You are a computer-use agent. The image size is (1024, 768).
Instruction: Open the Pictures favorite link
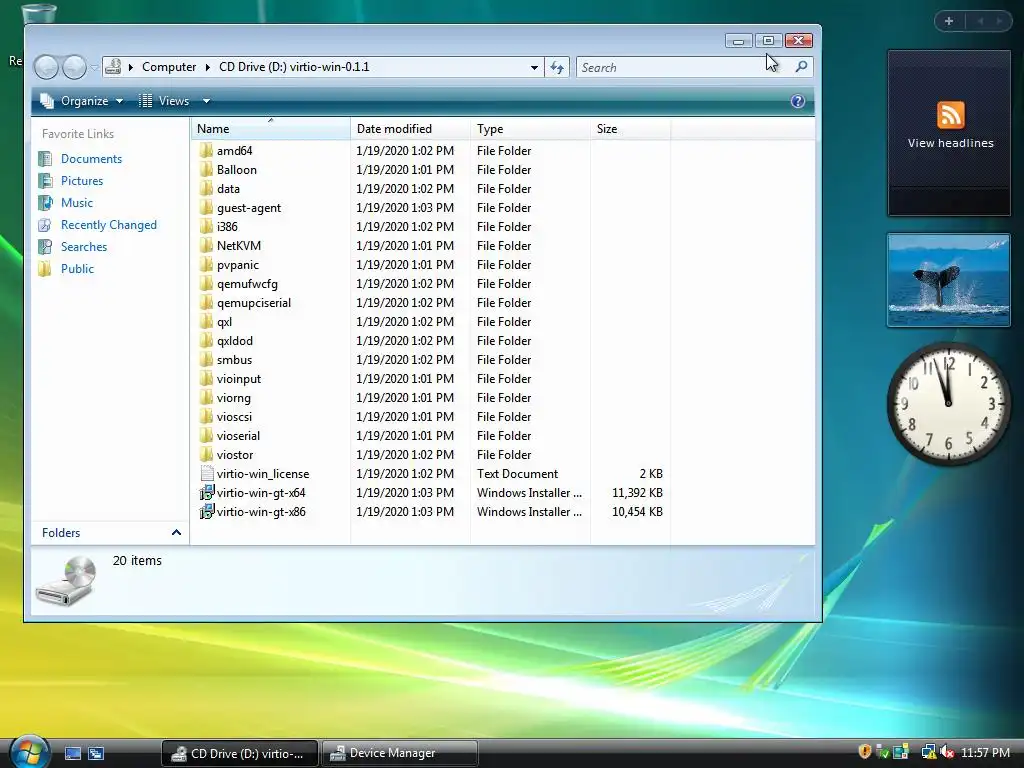[82, 181]
